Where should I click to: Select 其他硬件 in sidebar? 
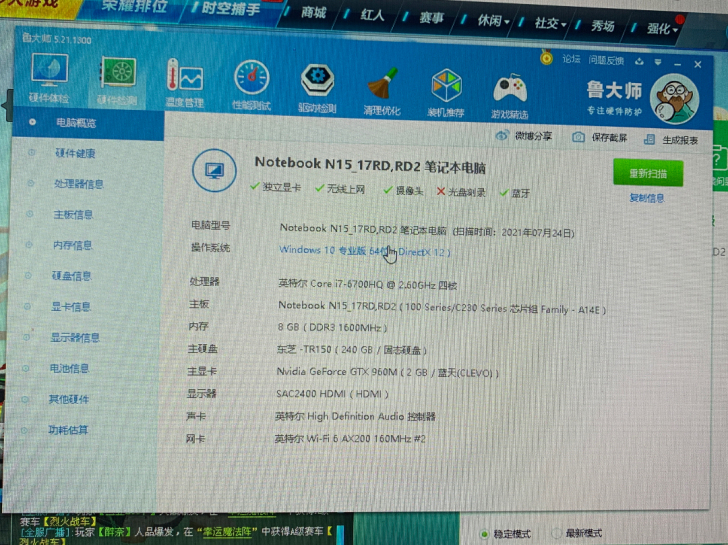click(69, 399)
